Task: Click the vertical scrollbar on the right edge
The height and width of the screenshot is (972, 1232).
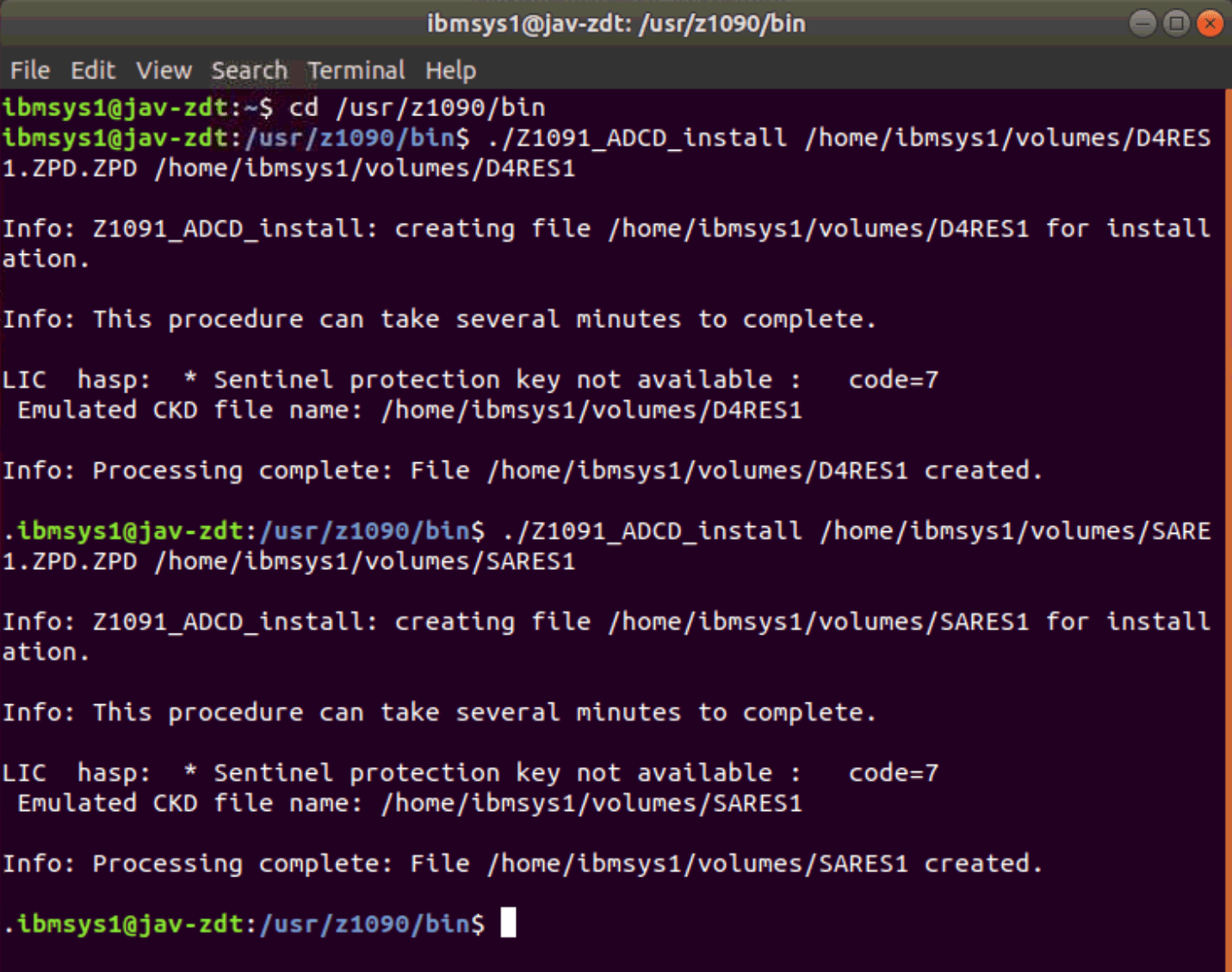Action: tap(1227, 517)
